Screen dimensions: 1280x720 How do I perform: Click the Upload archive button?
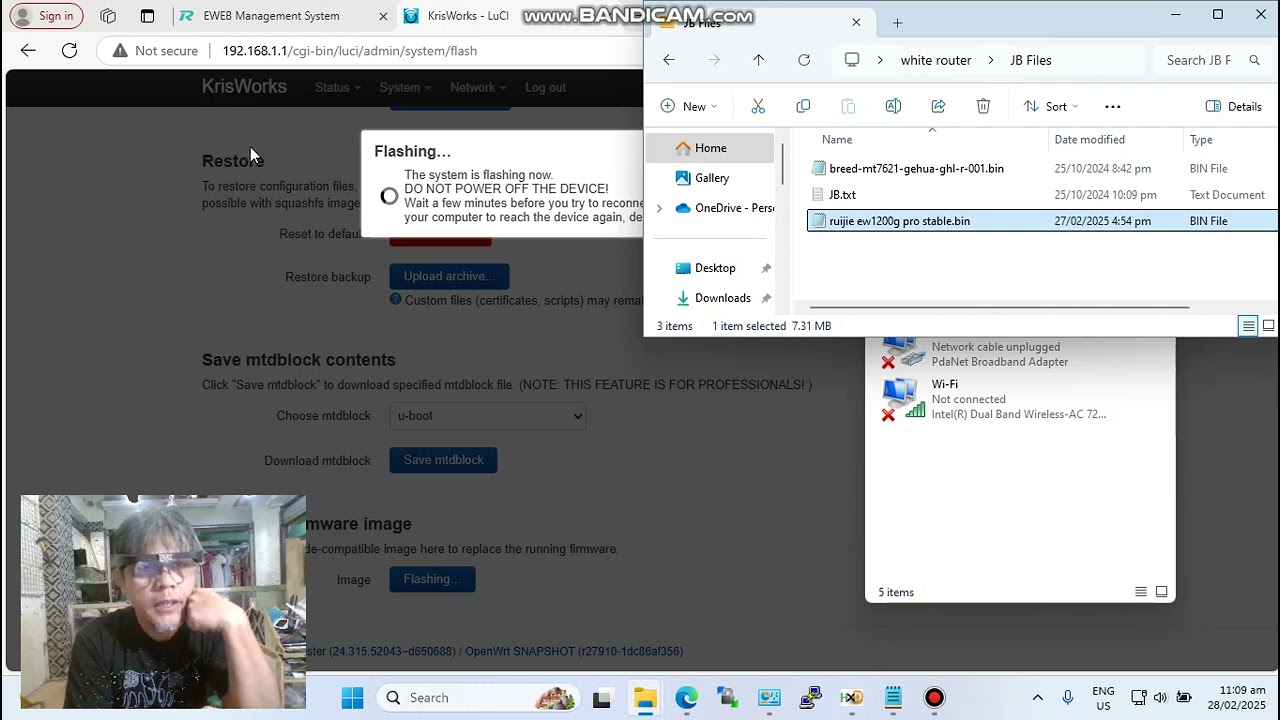(449, 276)
